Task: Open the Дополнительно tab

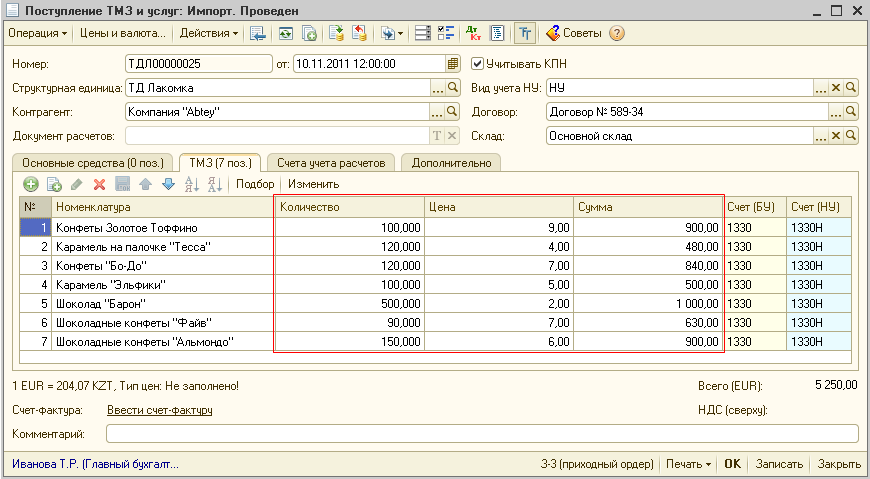Action: click(x=450, y=162)
